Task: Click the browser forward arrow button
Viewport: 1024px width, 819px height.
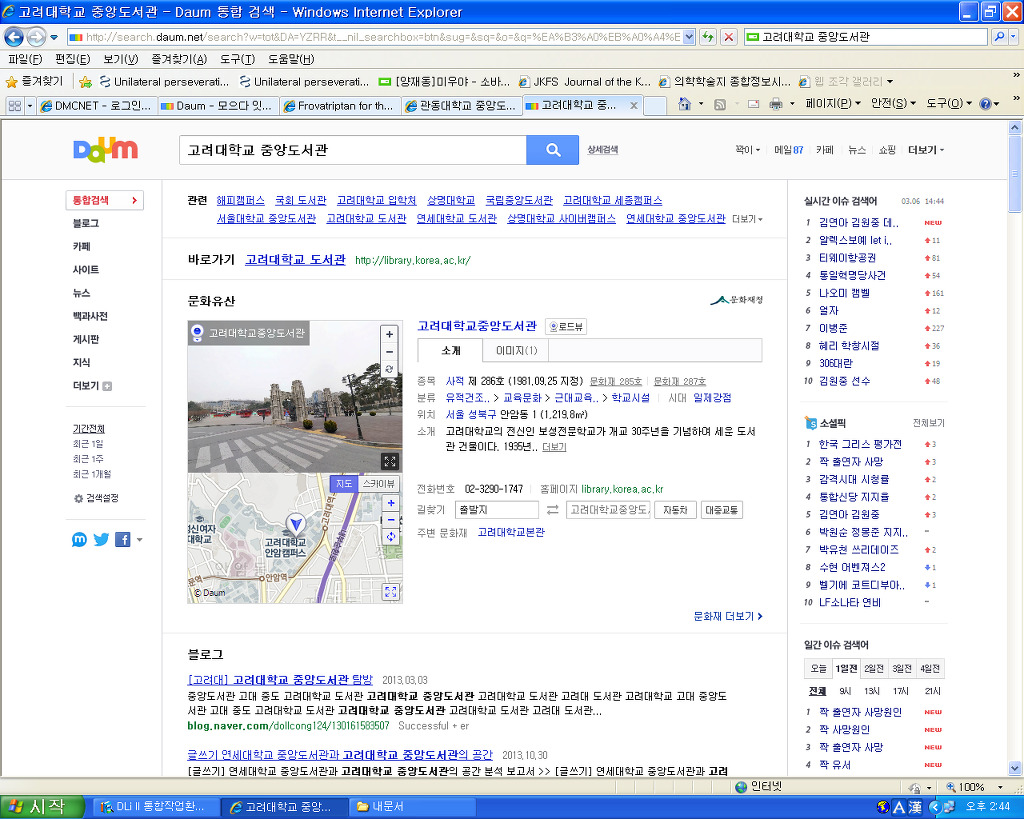Action: point(36,37)
